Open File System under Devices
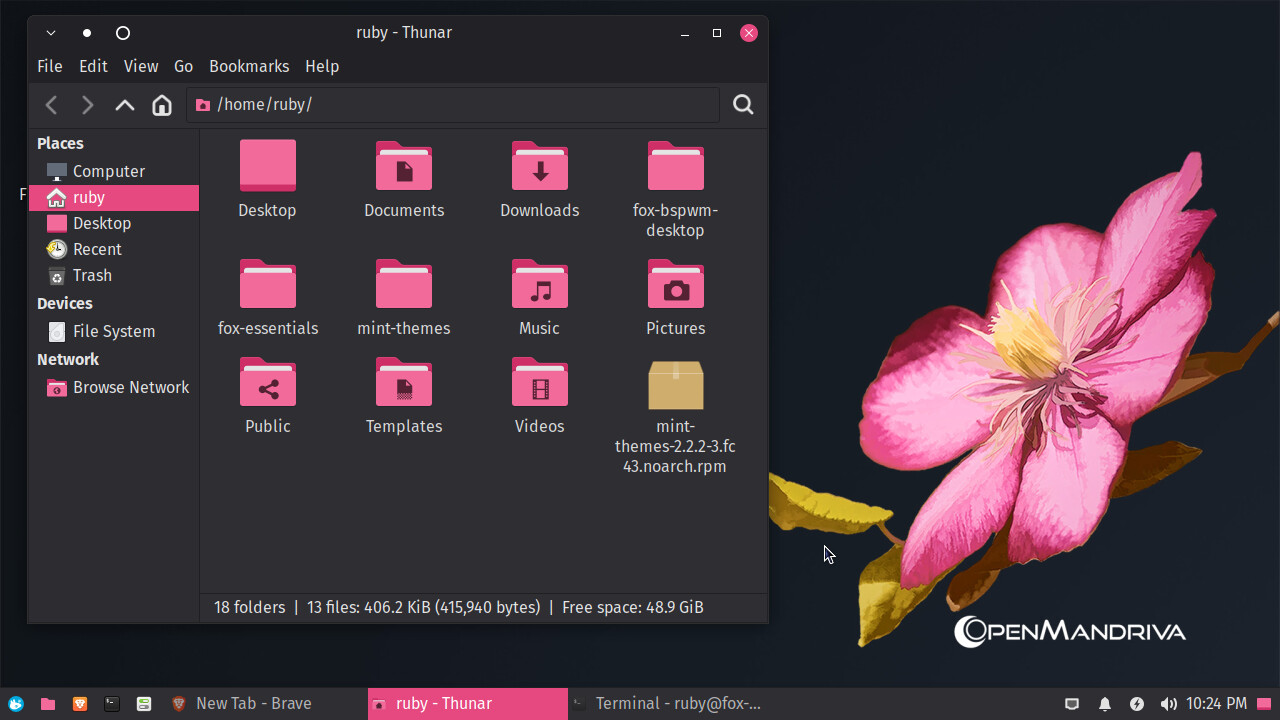The width and height of the screenshot is (1280, 720). [x=113, y=331]
